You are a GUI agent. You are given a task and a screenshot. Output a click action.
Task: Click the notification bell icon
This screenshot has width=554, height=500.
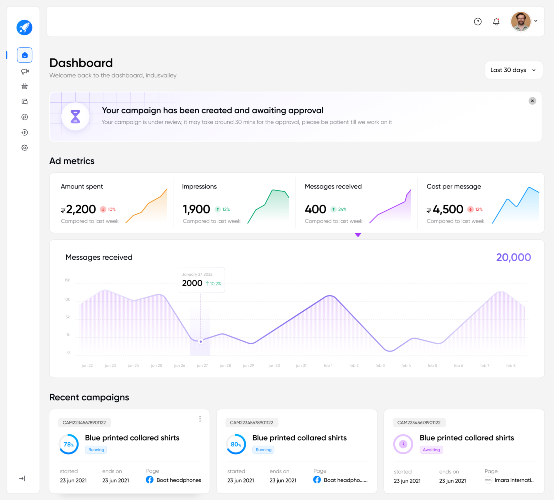point(496,22)
